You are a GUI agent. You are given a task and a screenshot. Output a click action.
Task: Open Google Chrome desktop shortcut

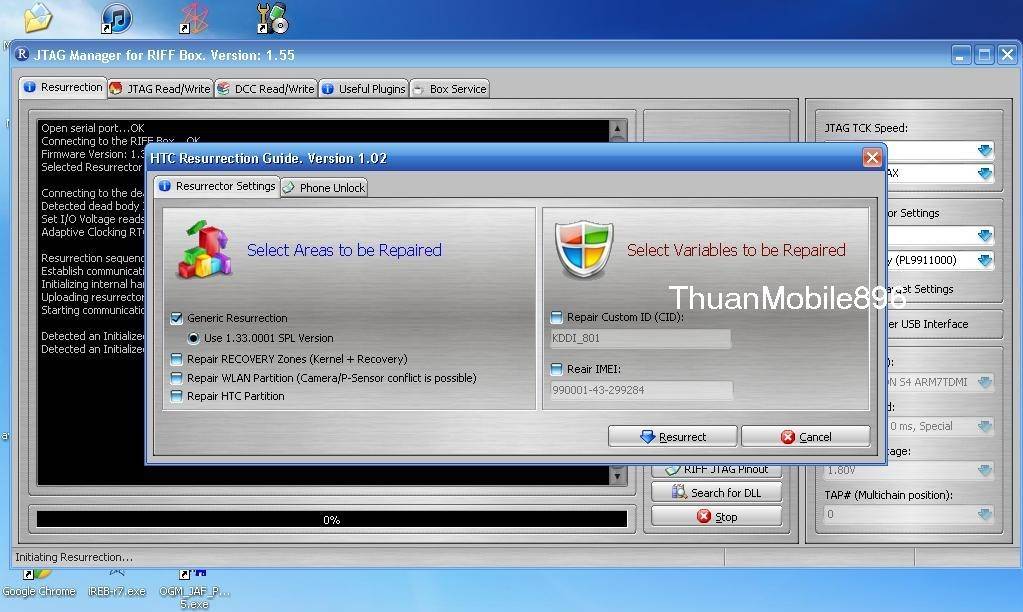38,583
